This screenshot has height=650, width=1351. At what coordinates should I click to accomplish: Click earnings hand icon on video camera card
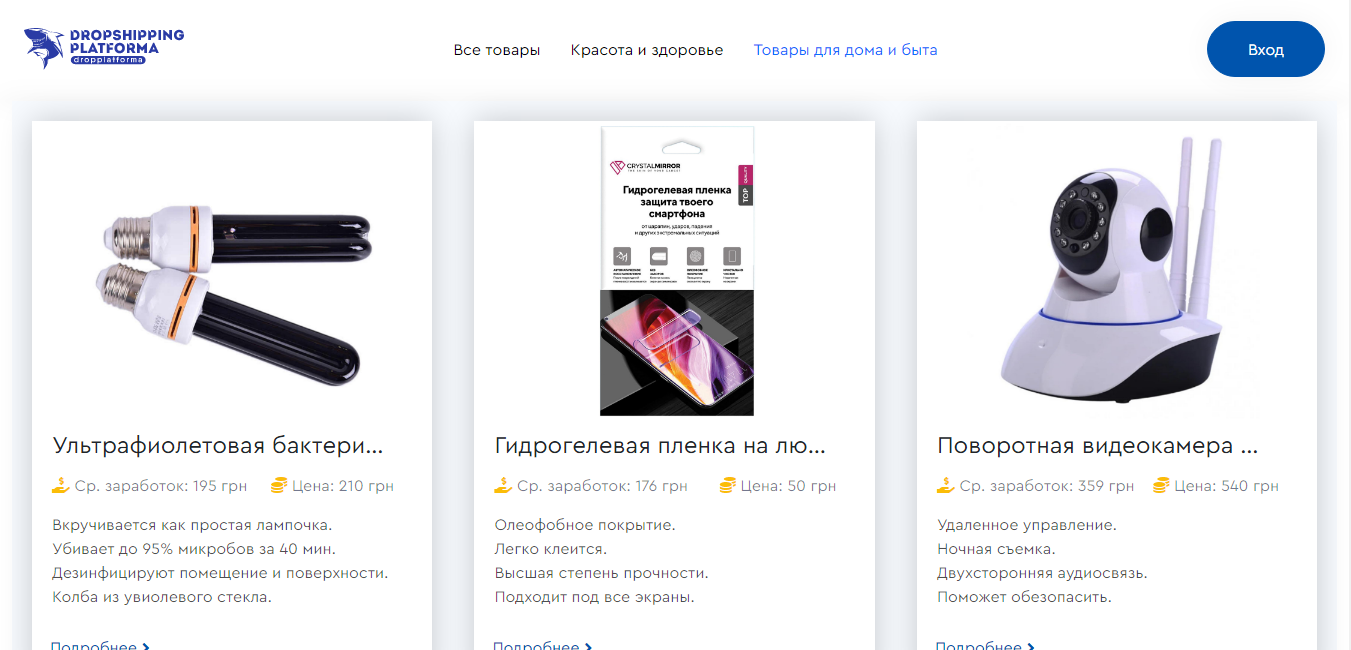945,486
